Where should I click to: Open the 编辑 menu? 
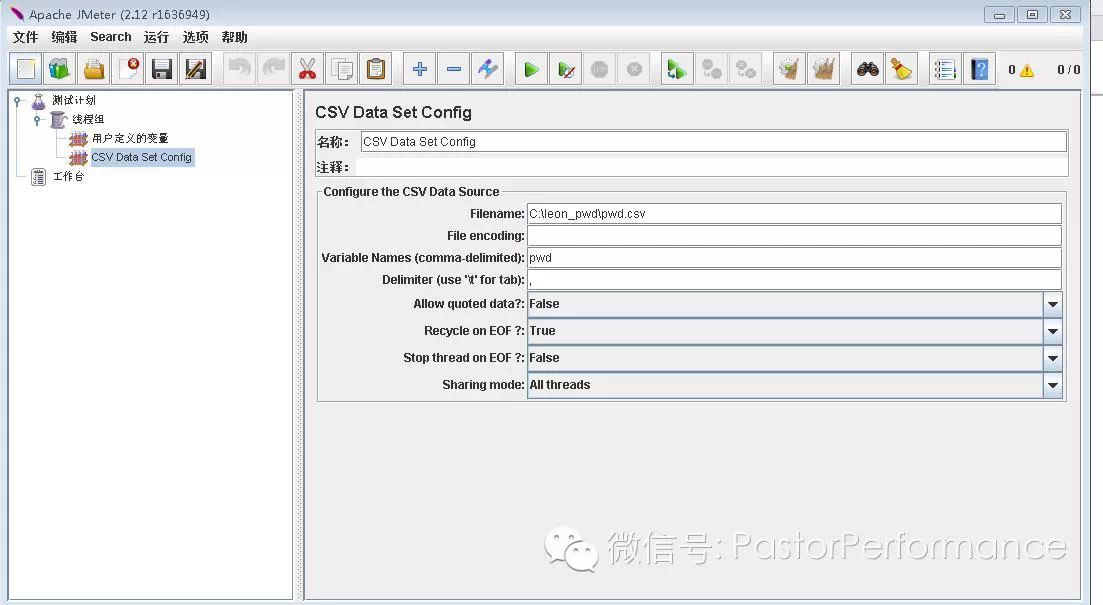point(64,37)
